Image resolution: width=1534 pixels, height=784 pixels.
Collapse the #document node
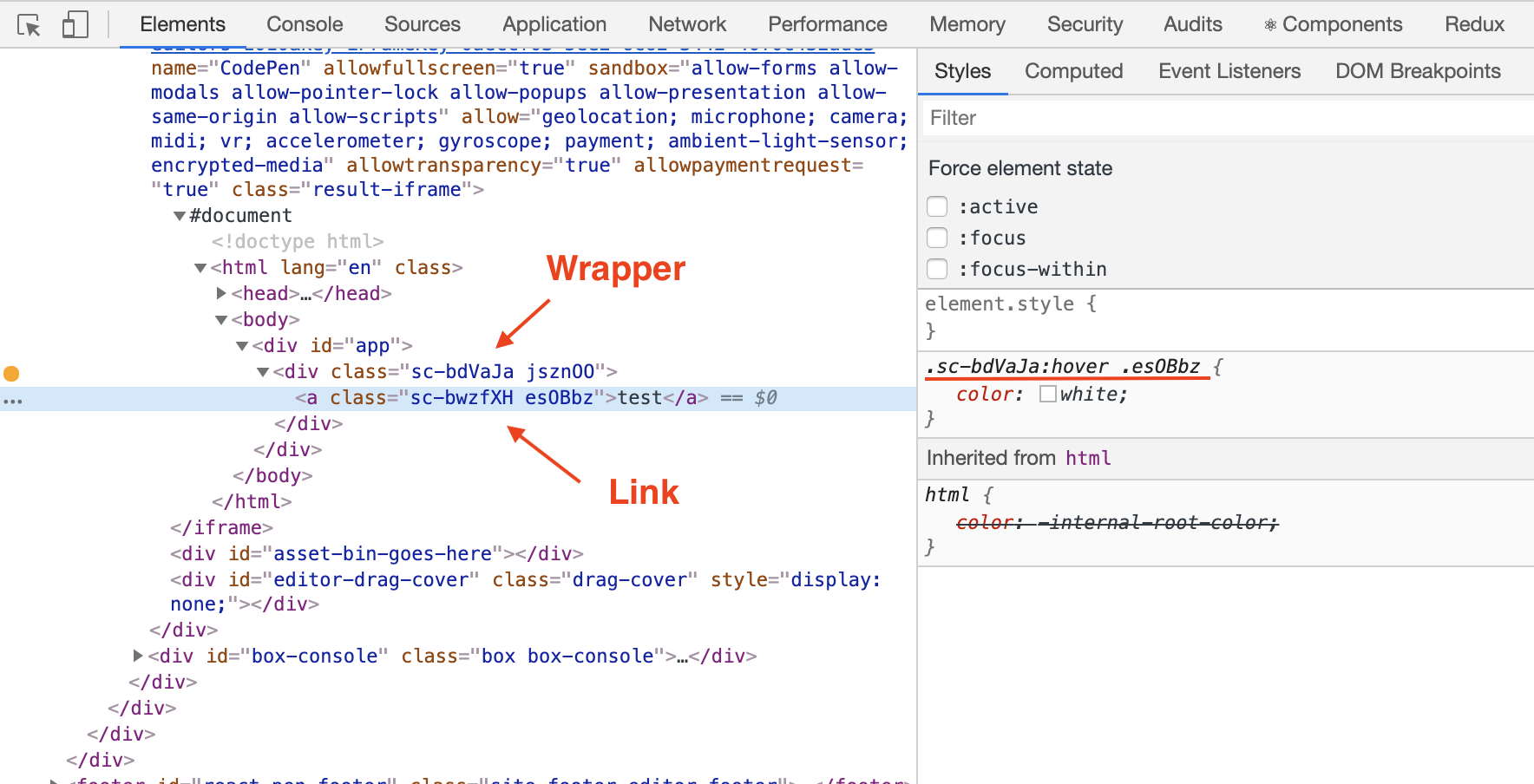[x=180, y=216]
